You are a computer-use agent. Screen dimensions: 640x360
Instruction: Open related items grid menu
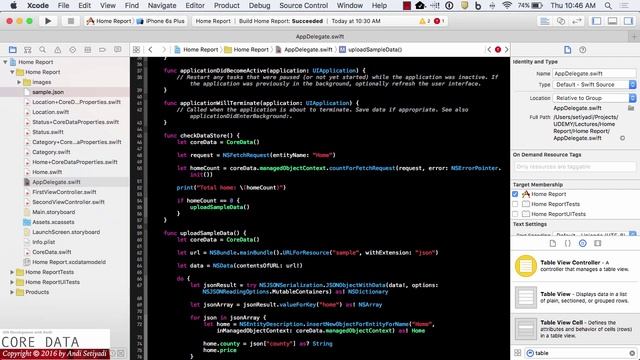(136, 50)
